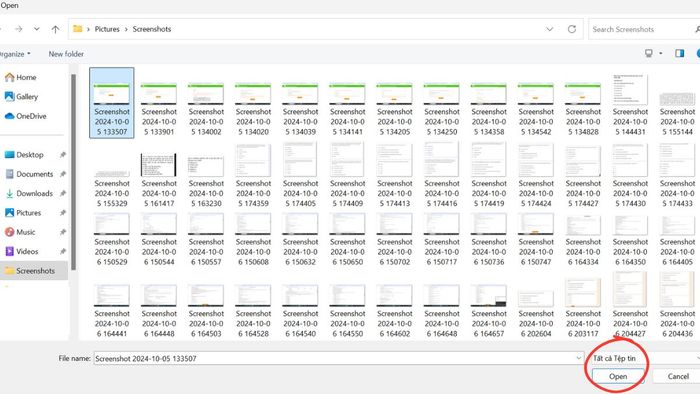Image resolution: width=700 pixels, height=394 pixels.
Task: Expand the address bar history dropdown
Action: coord(550,29)
